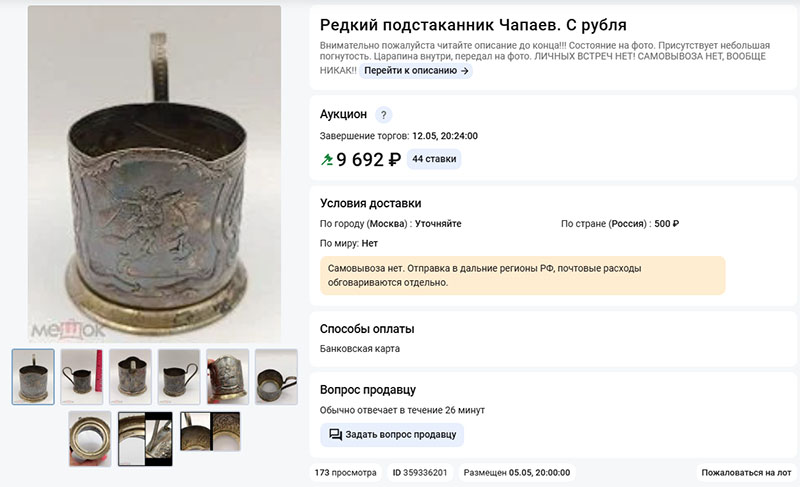The height and width of the screenshot is (487, 800).
Task: Select thumbnail with the red ruler
Action: [x=82, y=377]
